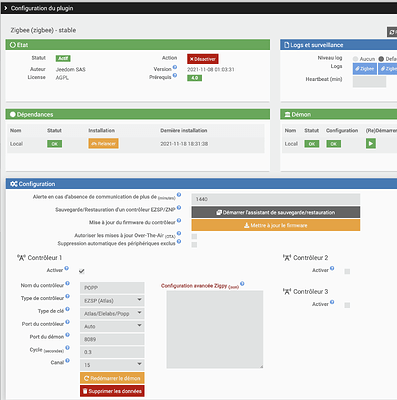Click help icon for Port du contrôleur

[68, 322]
